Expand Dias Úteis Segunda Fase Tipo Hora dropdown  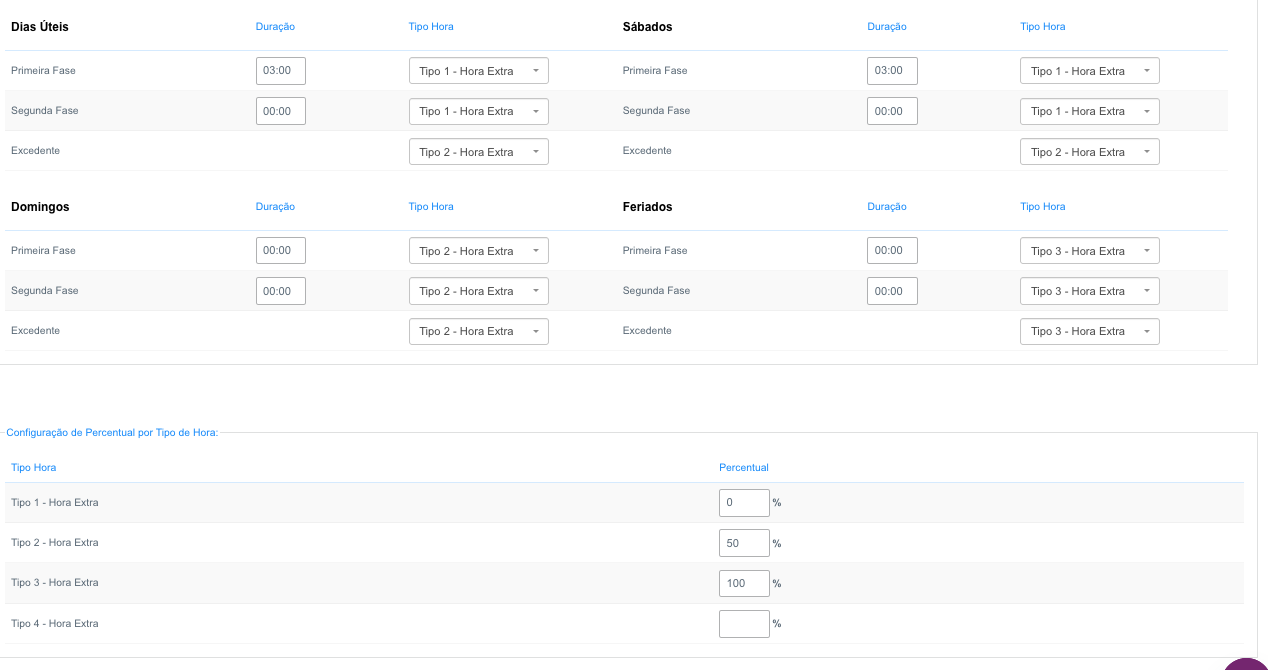(478, 111)
